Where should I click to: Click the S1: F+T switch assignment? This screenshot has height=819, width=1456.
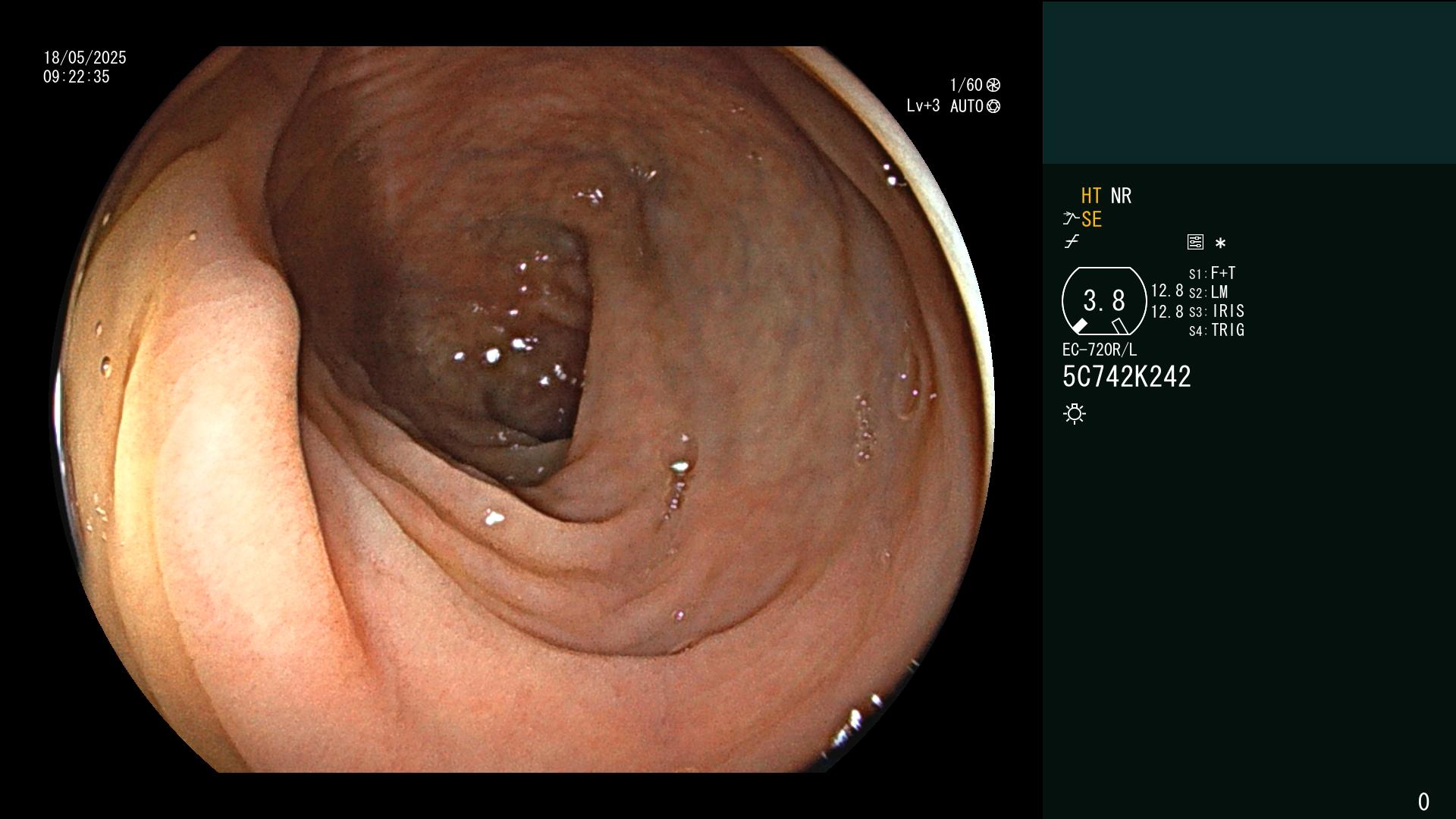click(x=1212, y=273)
